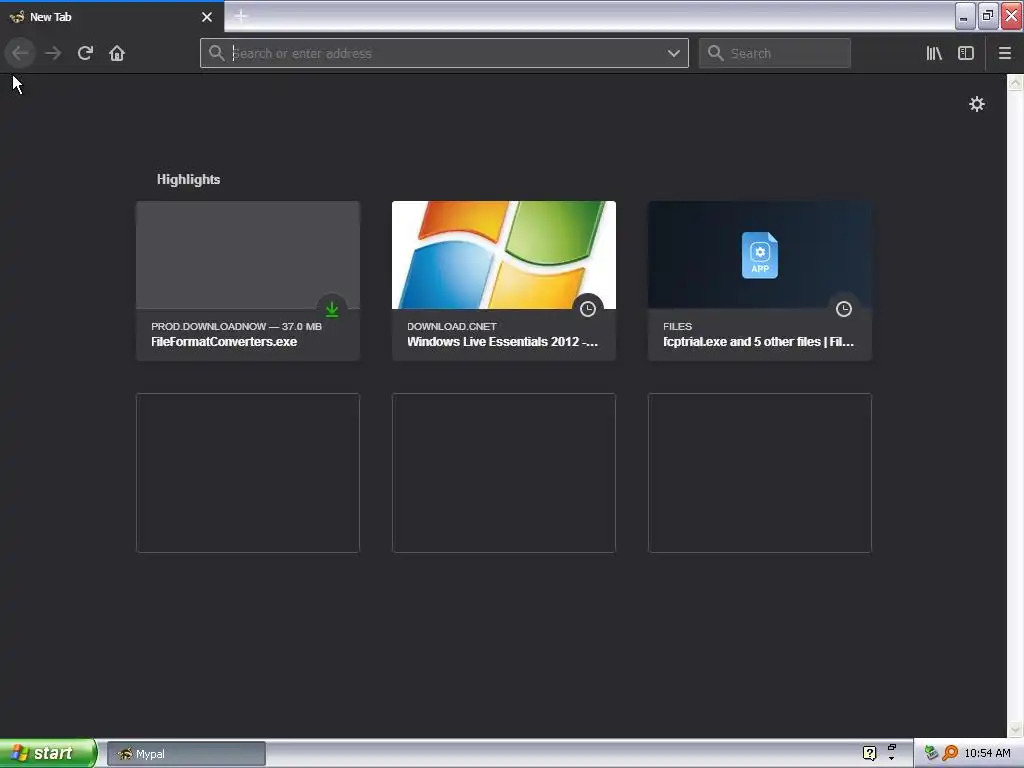Click the PROD.DOWNLOADNOW — 37.0 MB label

point(236,326)
